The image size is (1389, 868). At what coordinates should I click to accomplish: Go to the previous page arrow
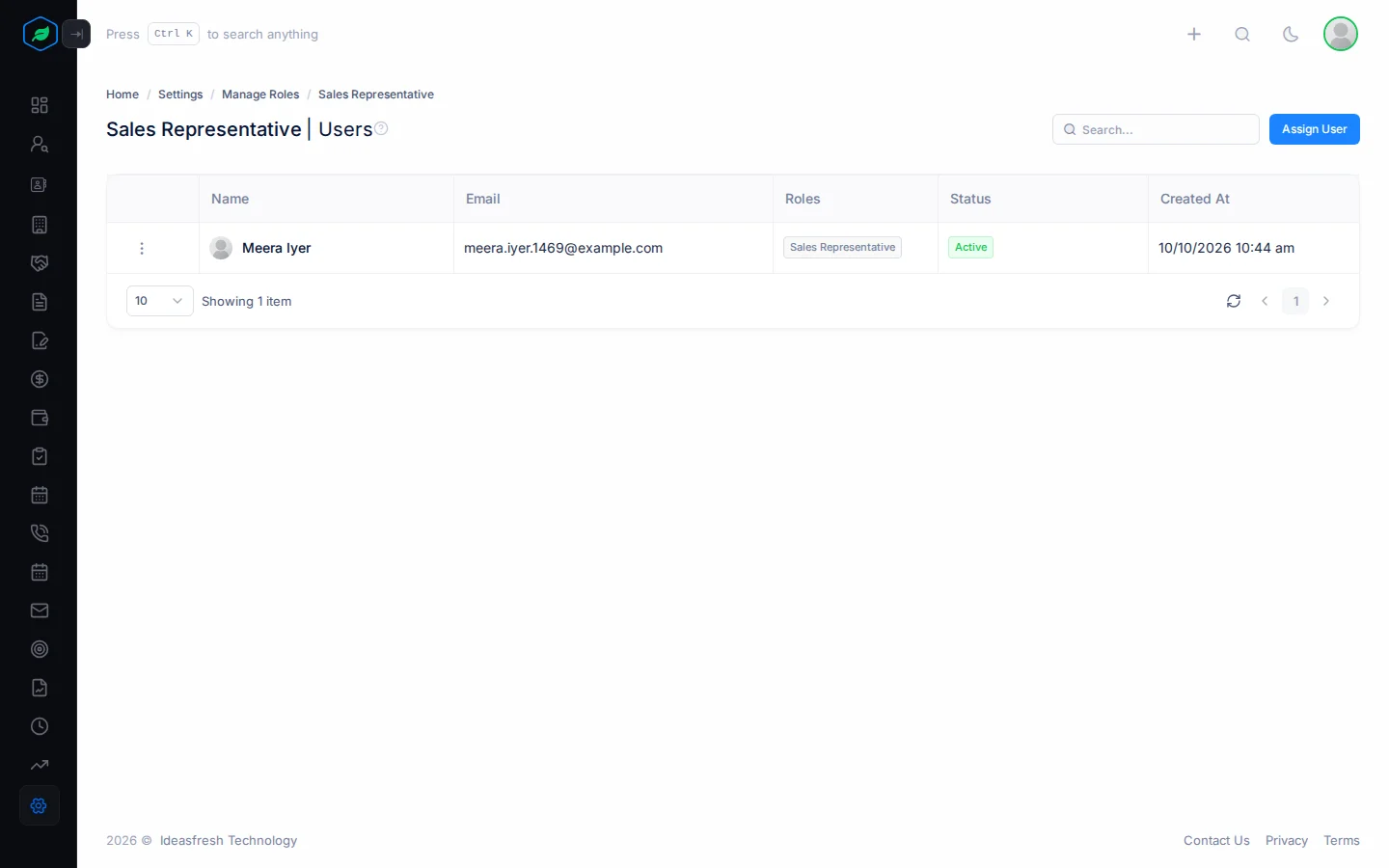pos(1265,301)
